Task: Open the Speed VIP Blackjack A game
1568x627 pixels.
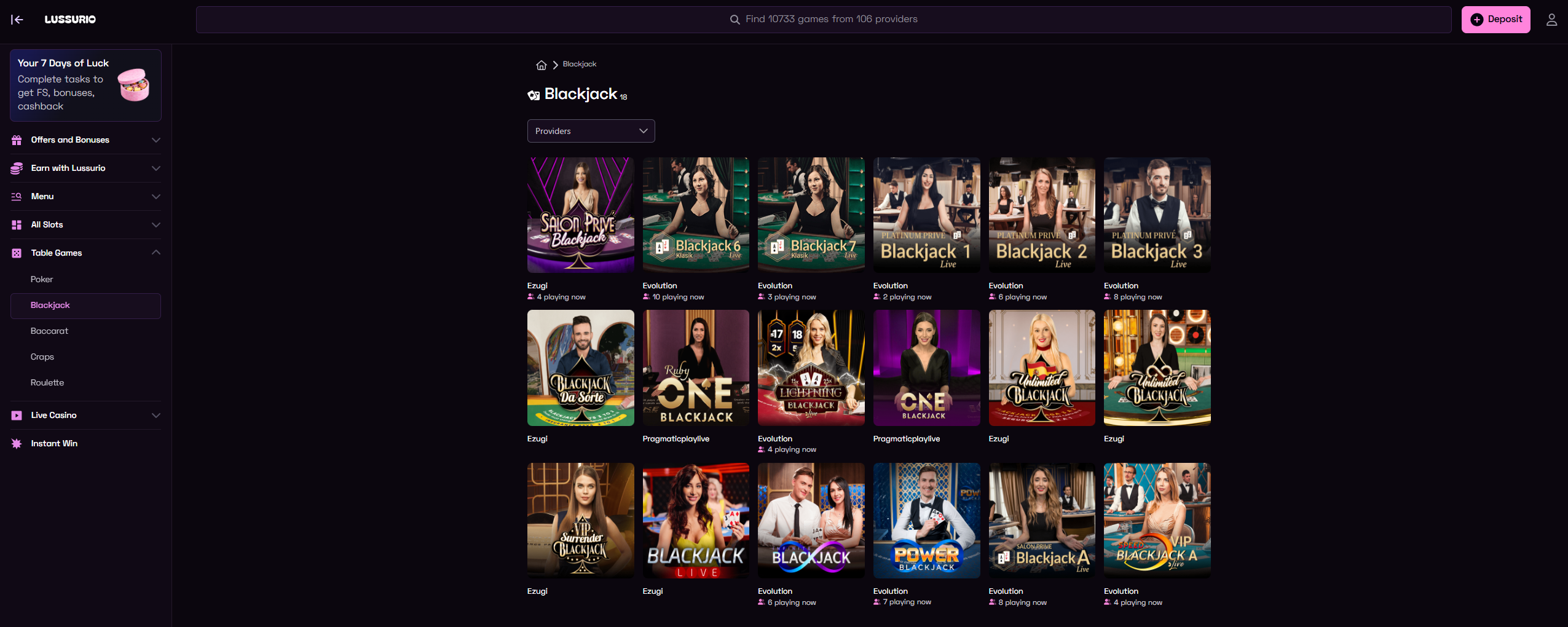Action: click(1157, 521)
